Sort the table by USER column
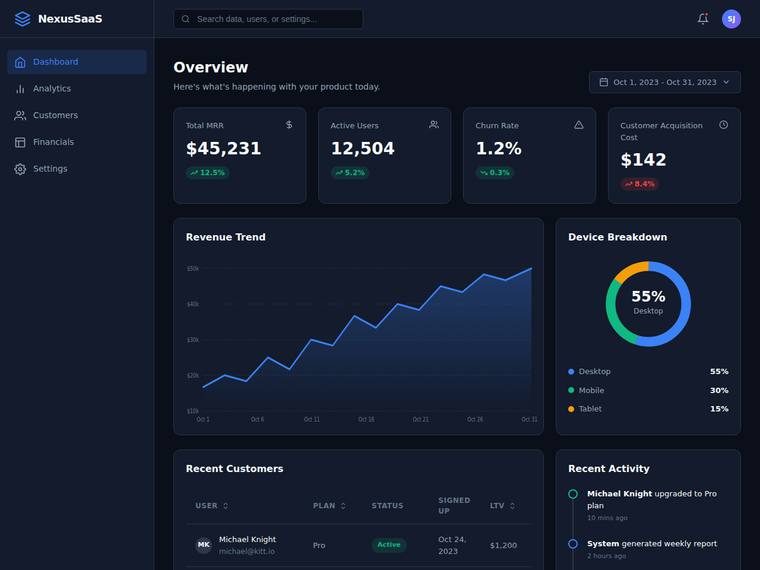The height and width of the screenshot is (570, 760). [x=212, y=506]
